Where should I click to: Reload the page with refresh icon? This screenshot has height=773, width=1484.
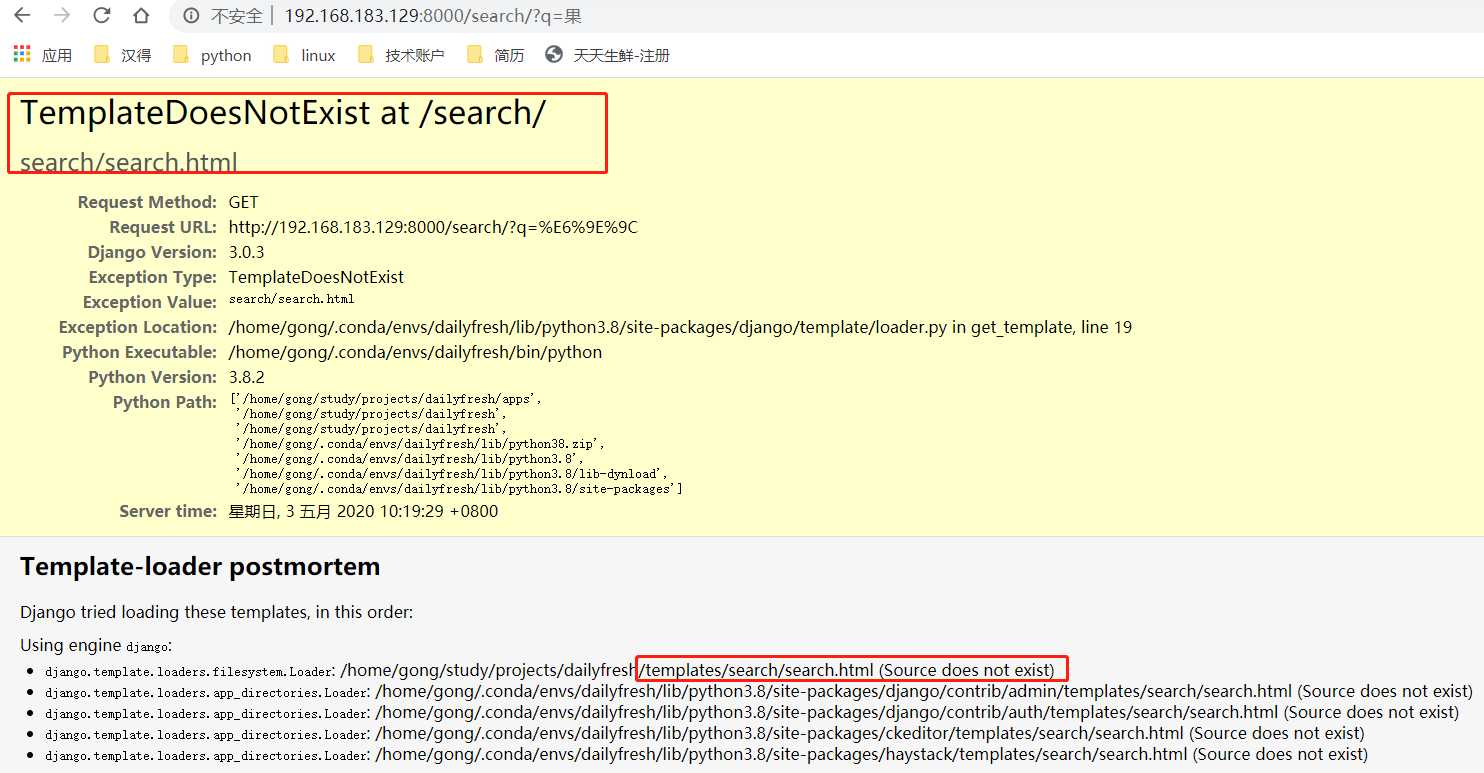[101, 15]
